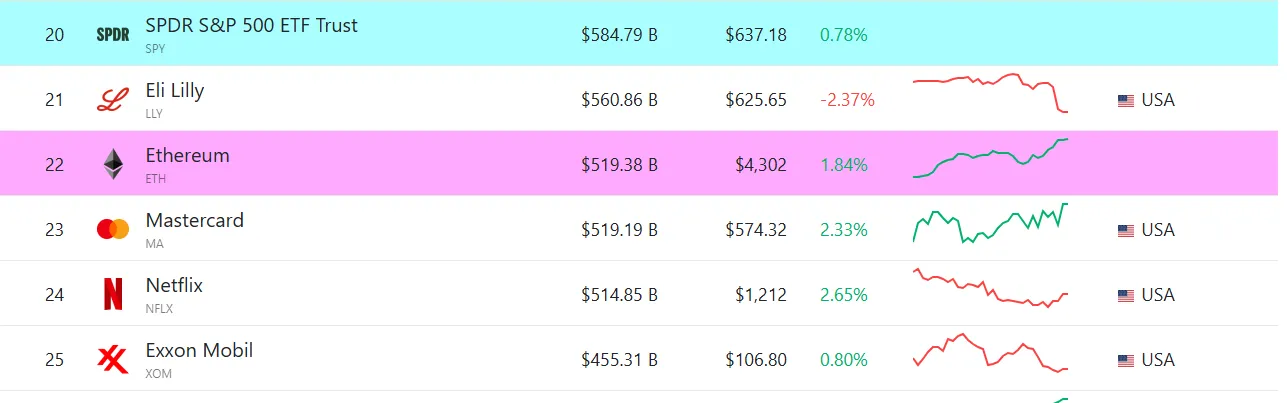The width and height of the screenshot is (1287, 403).
Task: View the Mastercard sparkline chart
Action: tap(990, 223)
